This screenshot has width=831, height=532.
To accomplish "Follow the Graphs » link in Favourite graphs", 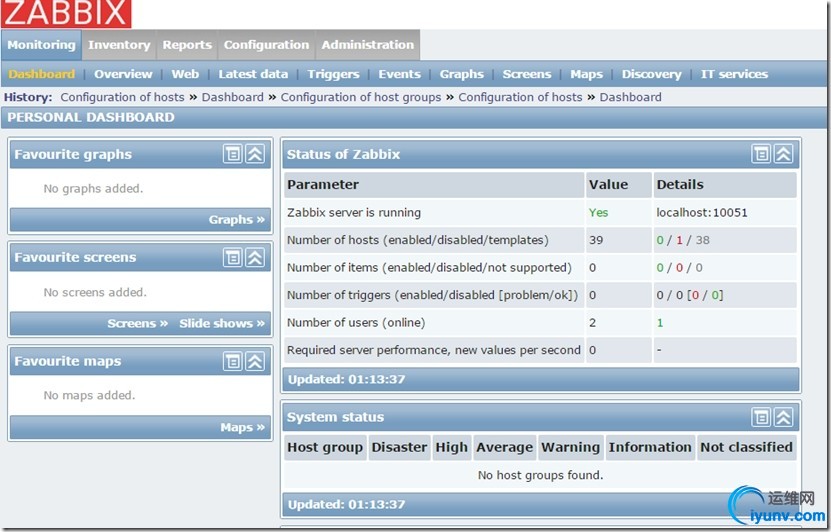I will [236, 219].
